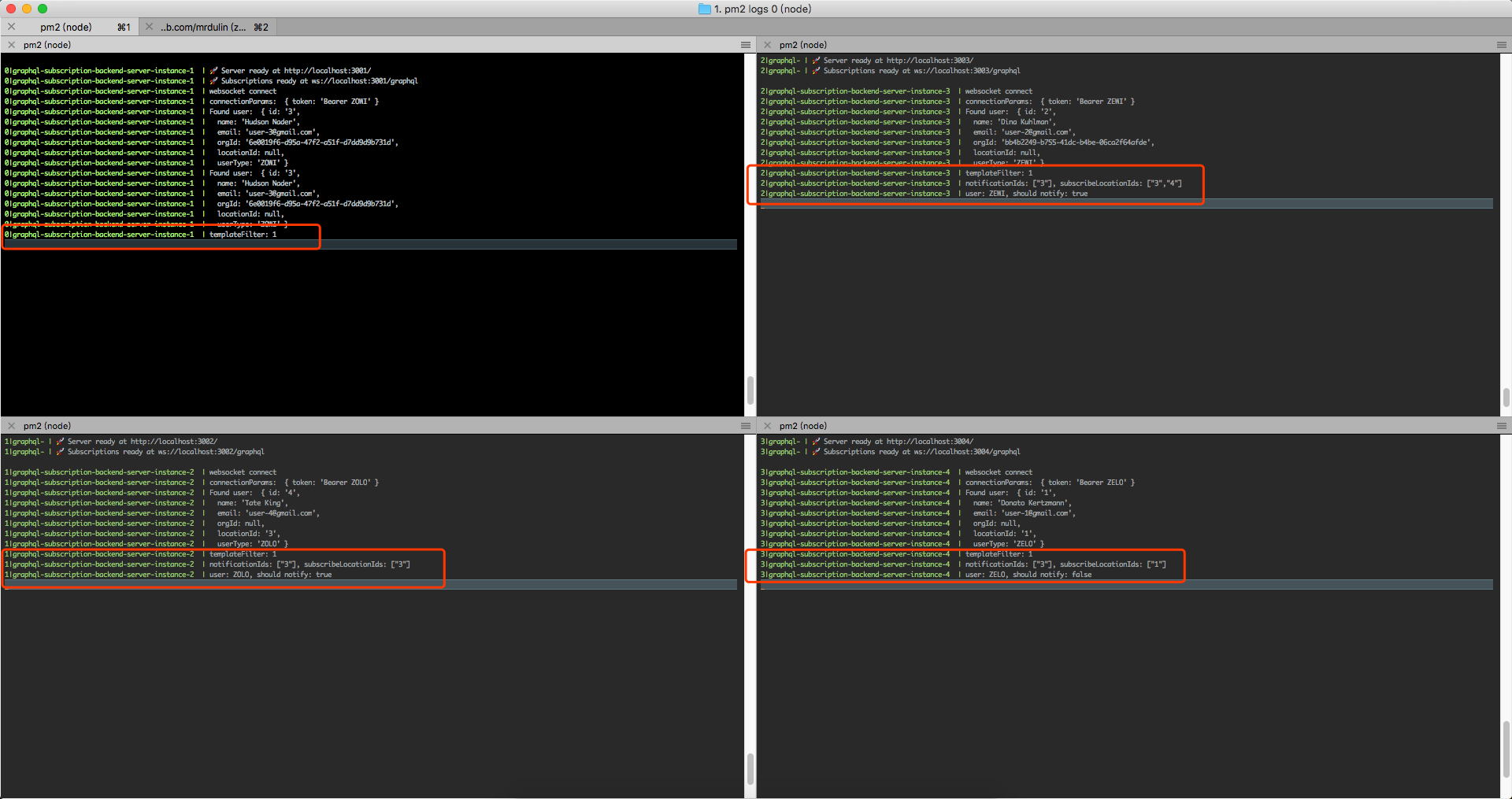Image resolution: width=1512 pixels, height=799 pixels.
Task: Click 'user: ZELO, should notify: false' line
Action: [1028, 575]
